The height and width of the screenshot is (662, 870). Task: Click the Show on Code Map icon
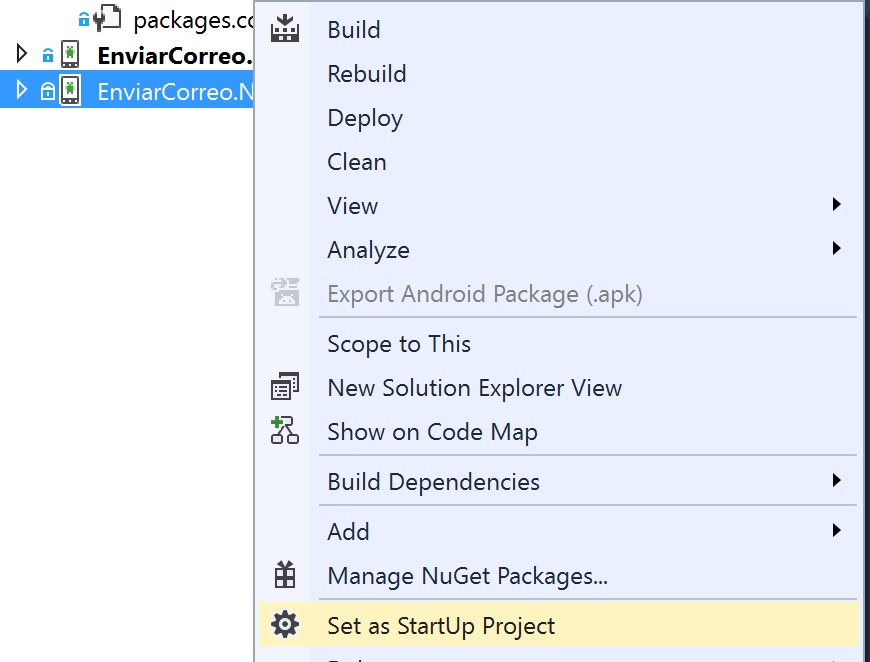[285, 432]
